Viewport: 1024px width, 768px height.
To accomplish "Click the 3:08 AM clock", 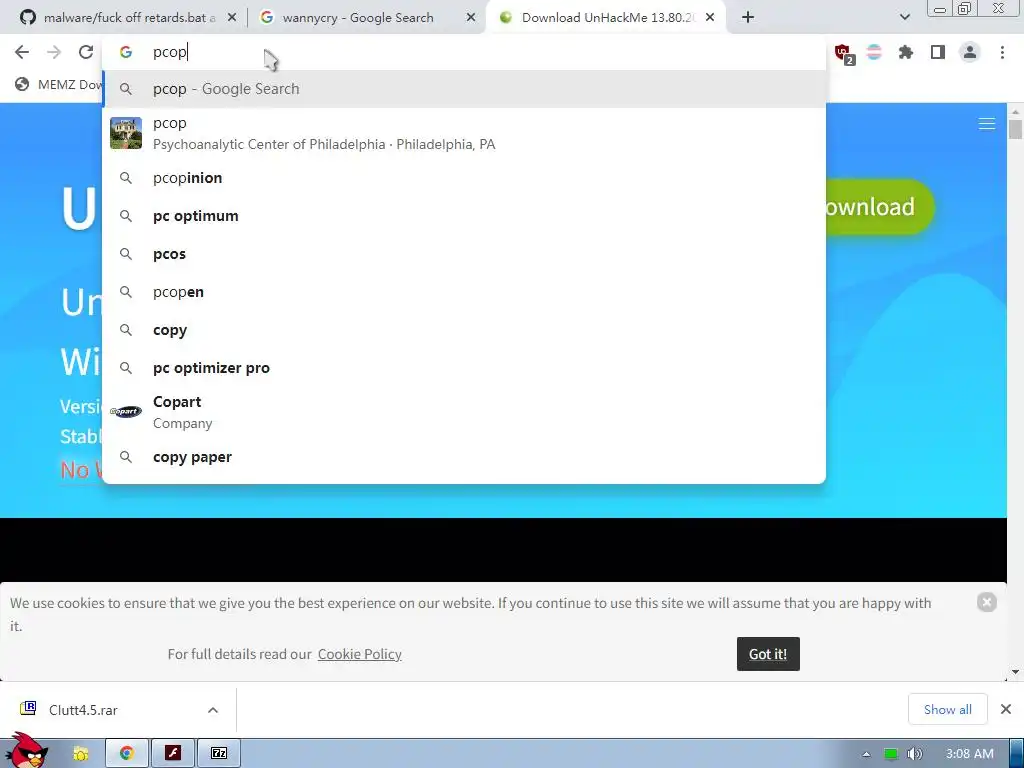I will [970, 754].
